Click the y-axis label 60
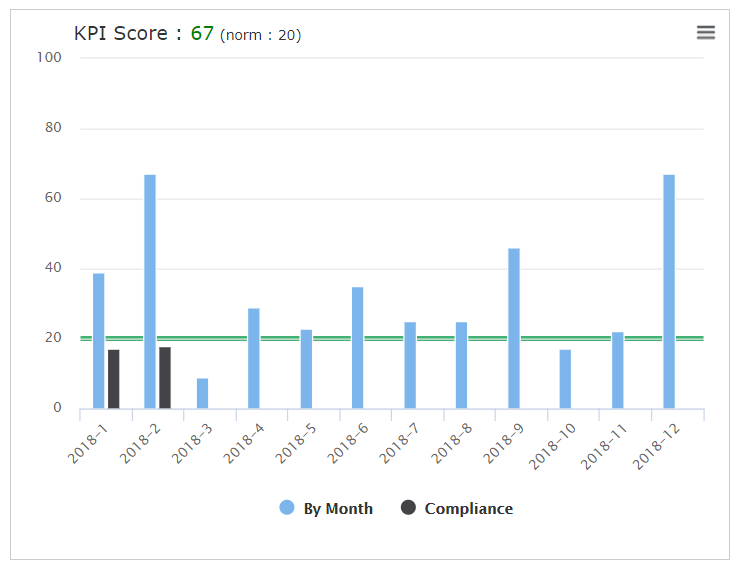744x568 pixels. coord(53,198)
